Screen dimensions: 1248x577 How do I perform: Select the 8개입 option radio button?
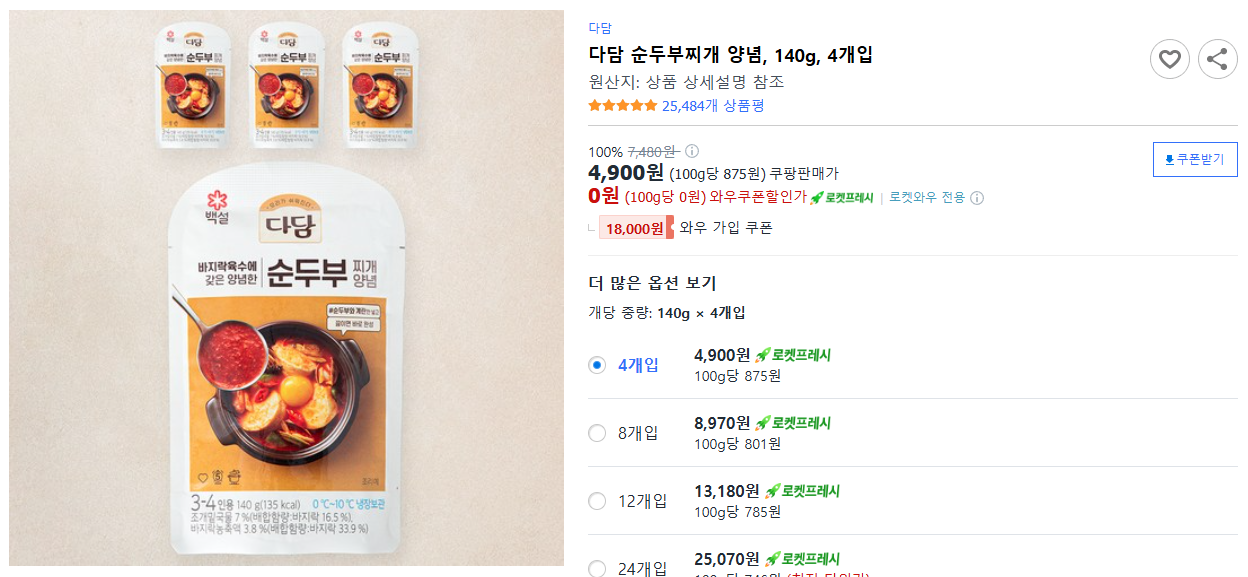[598, 433]
